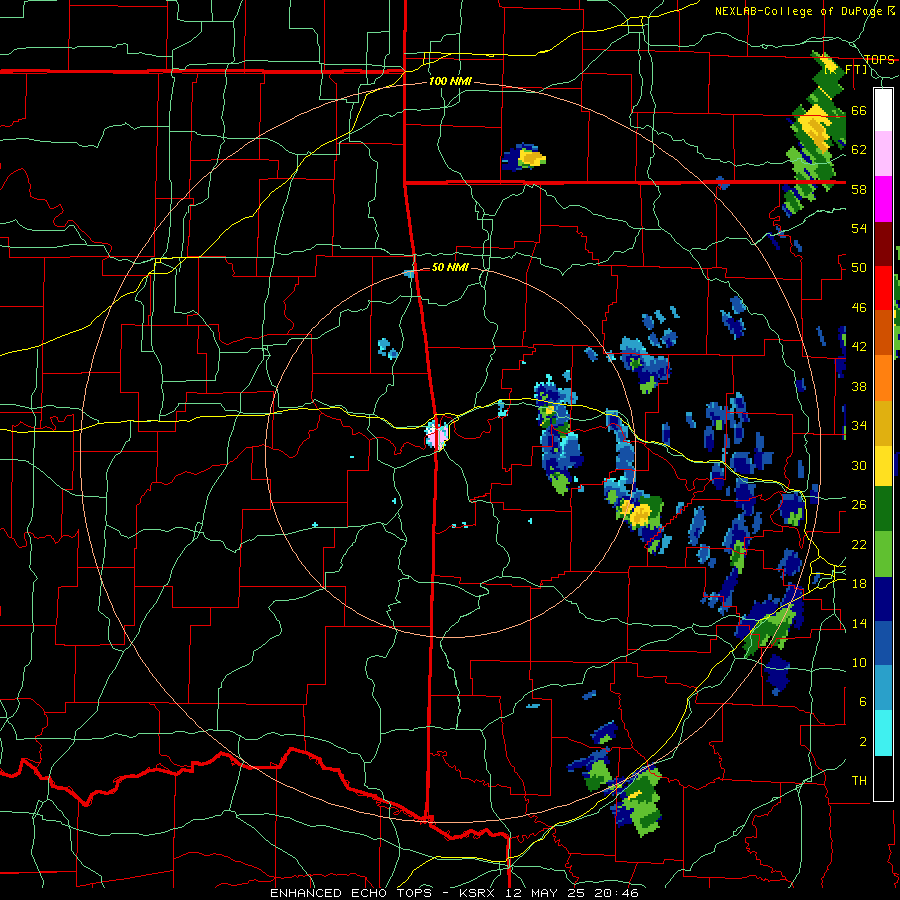Click the isolated yellow-core echo north of the radar

524,157
